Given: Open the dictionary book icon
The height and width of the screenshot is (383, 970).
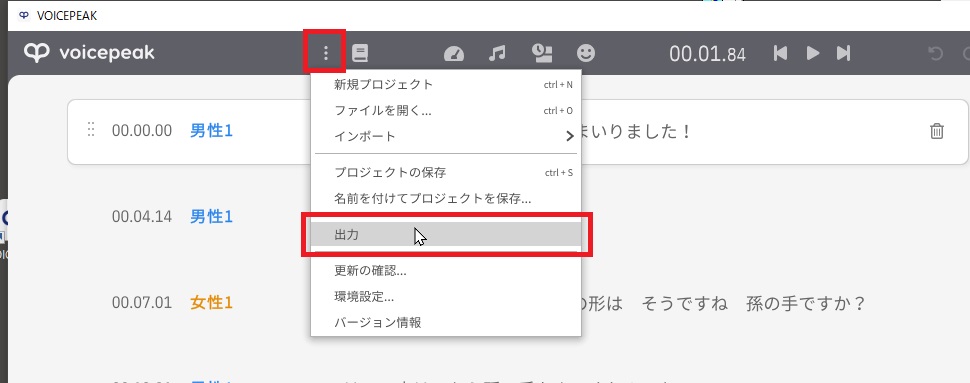Looking at the screenshot, I should click(359, 53).
